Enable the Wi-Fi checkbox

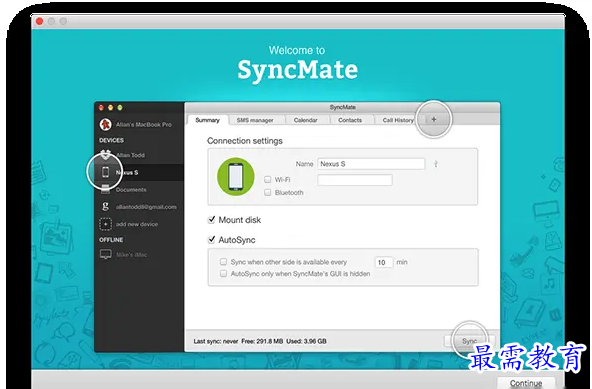coord(268,179)
